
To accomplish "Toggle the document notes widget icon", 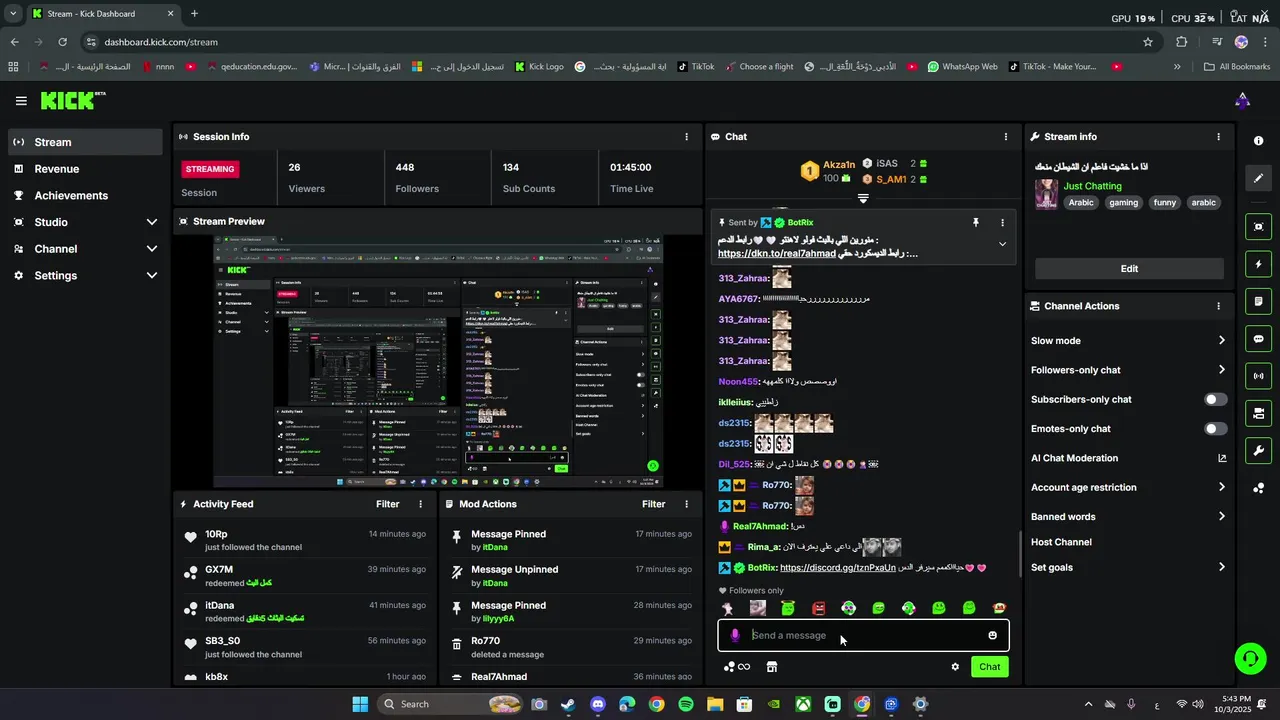I will (1259, 301).
